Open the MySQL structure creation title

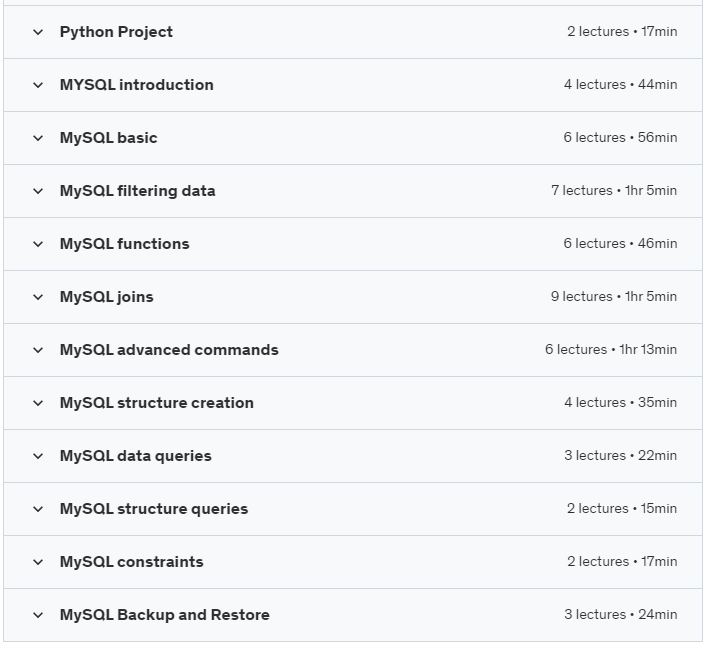[157, 403]
